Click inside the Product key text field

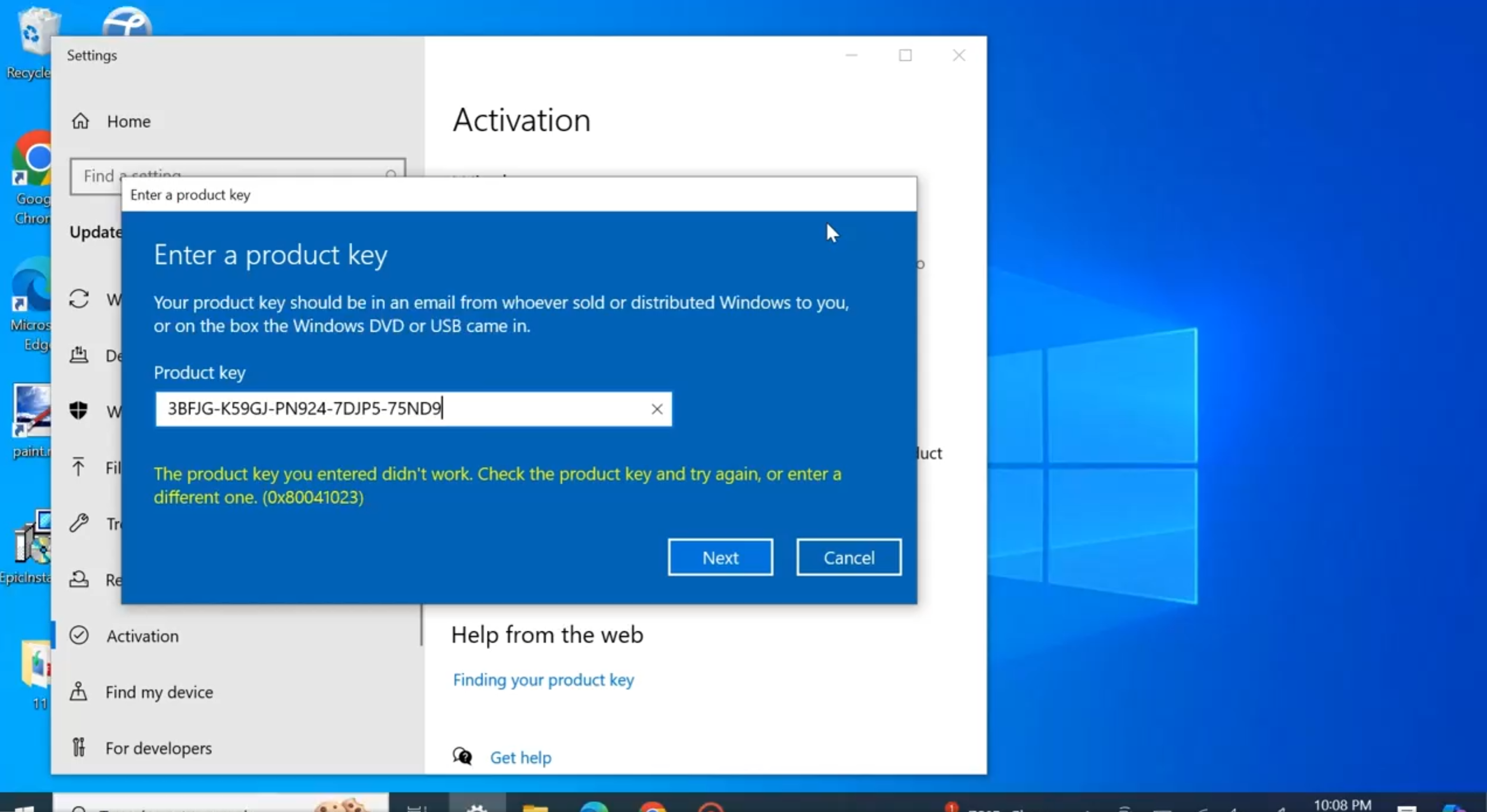coord(413,409)
